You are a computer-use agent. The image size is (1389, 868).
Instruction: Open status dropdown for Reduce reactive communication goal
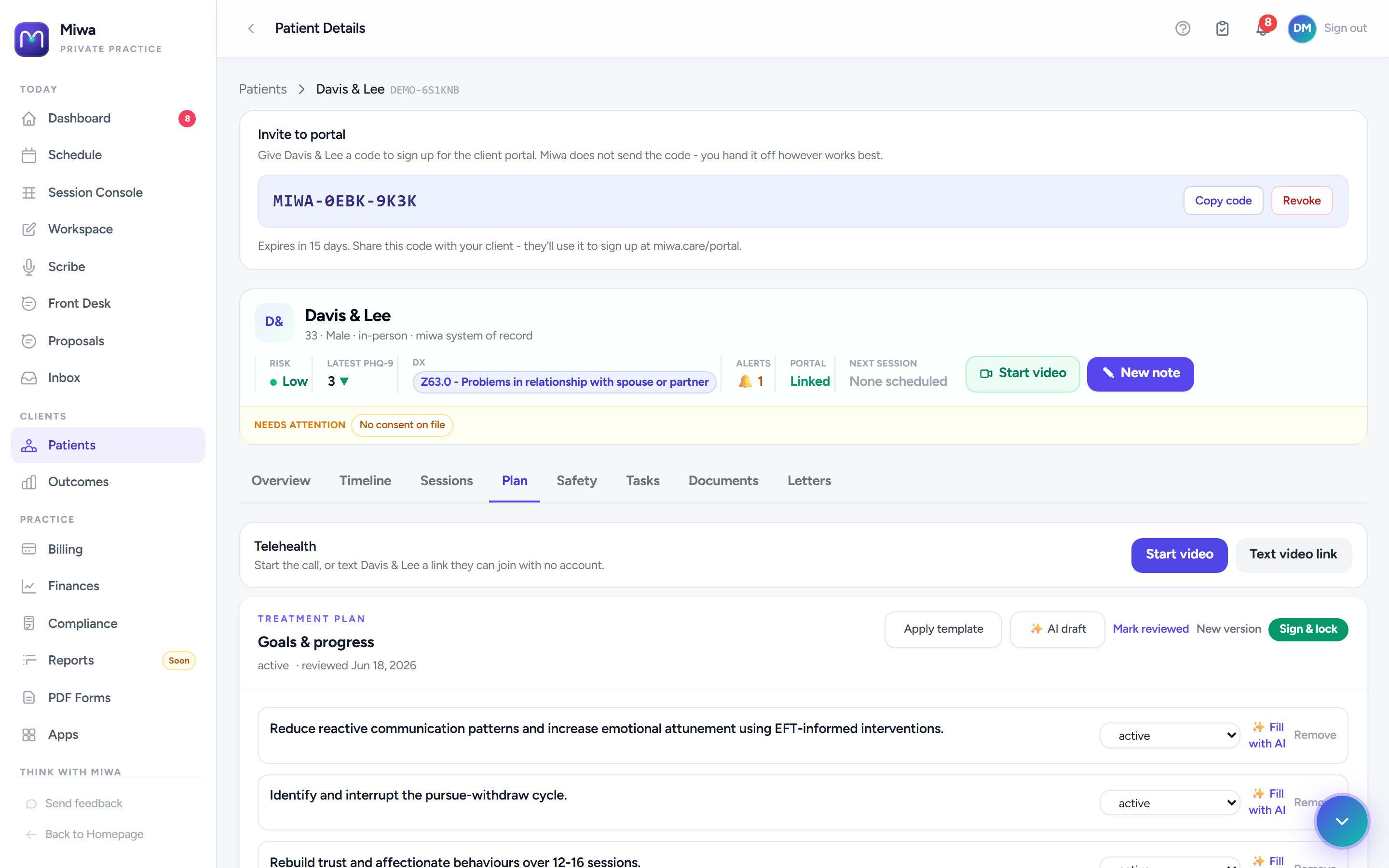pos(1169,735)
